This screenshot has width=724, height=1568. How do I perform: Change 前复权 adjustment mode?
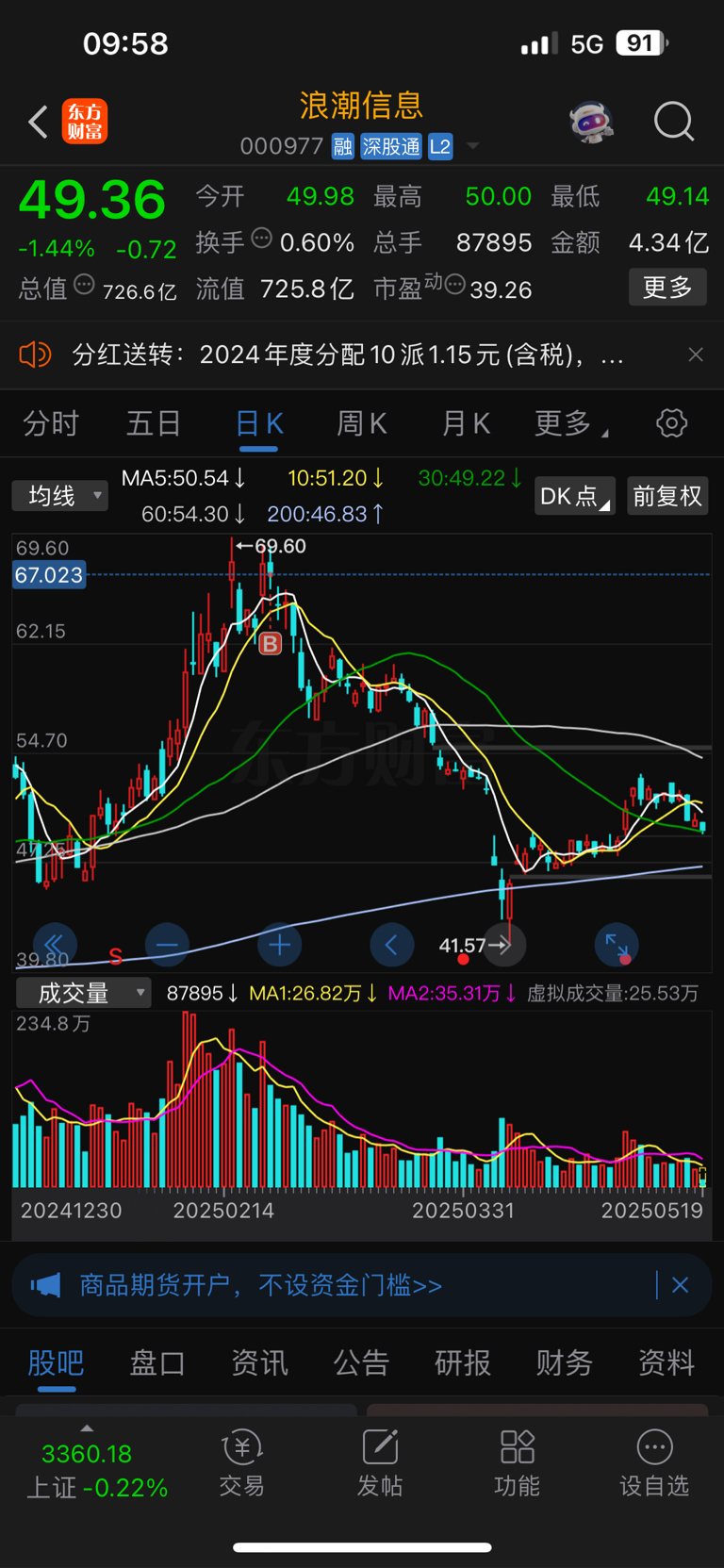click(667, 496)
